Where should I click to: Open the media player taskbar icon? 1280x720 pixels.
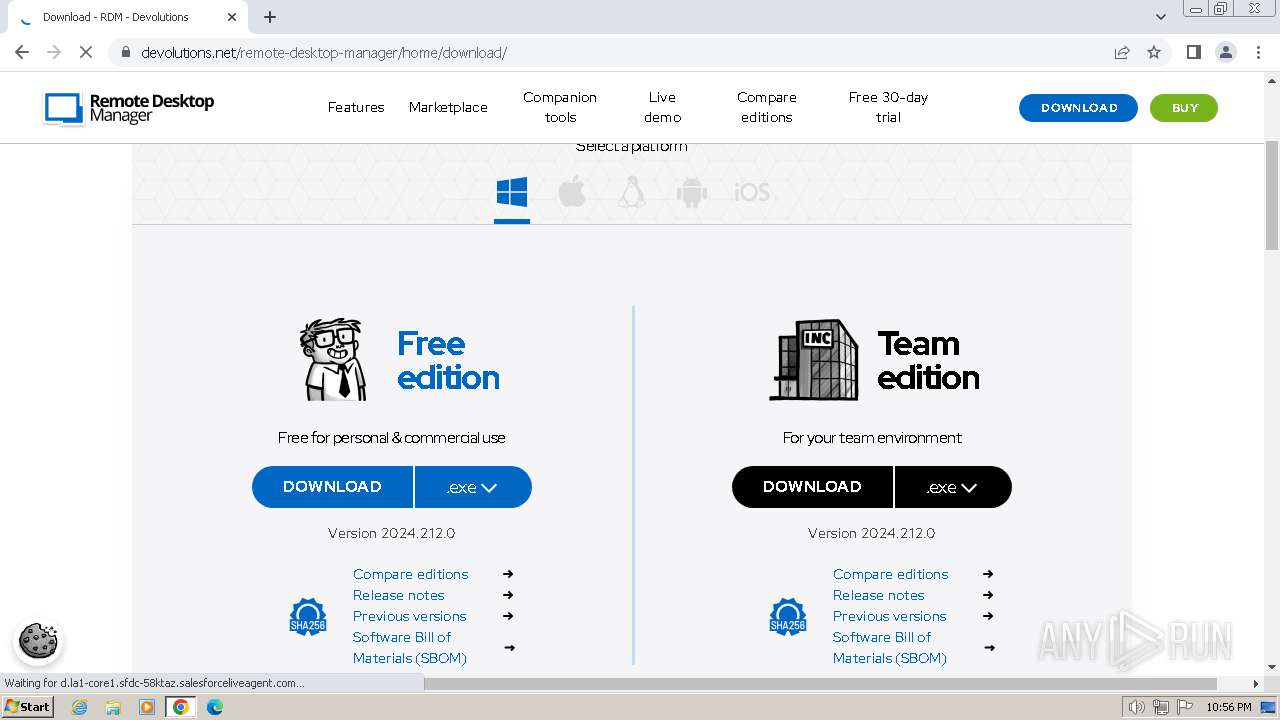tap(147, 707)
